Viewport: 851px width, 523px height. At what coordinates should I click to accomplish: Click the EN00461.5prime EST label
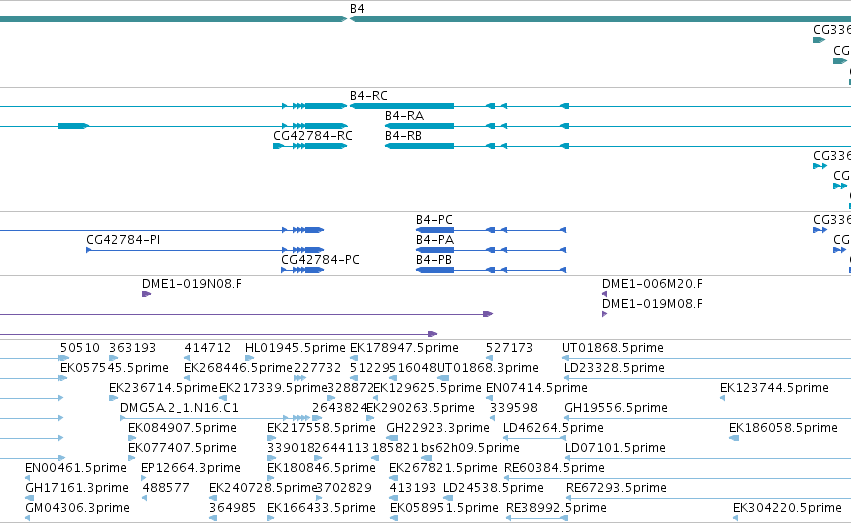(76, 468)
